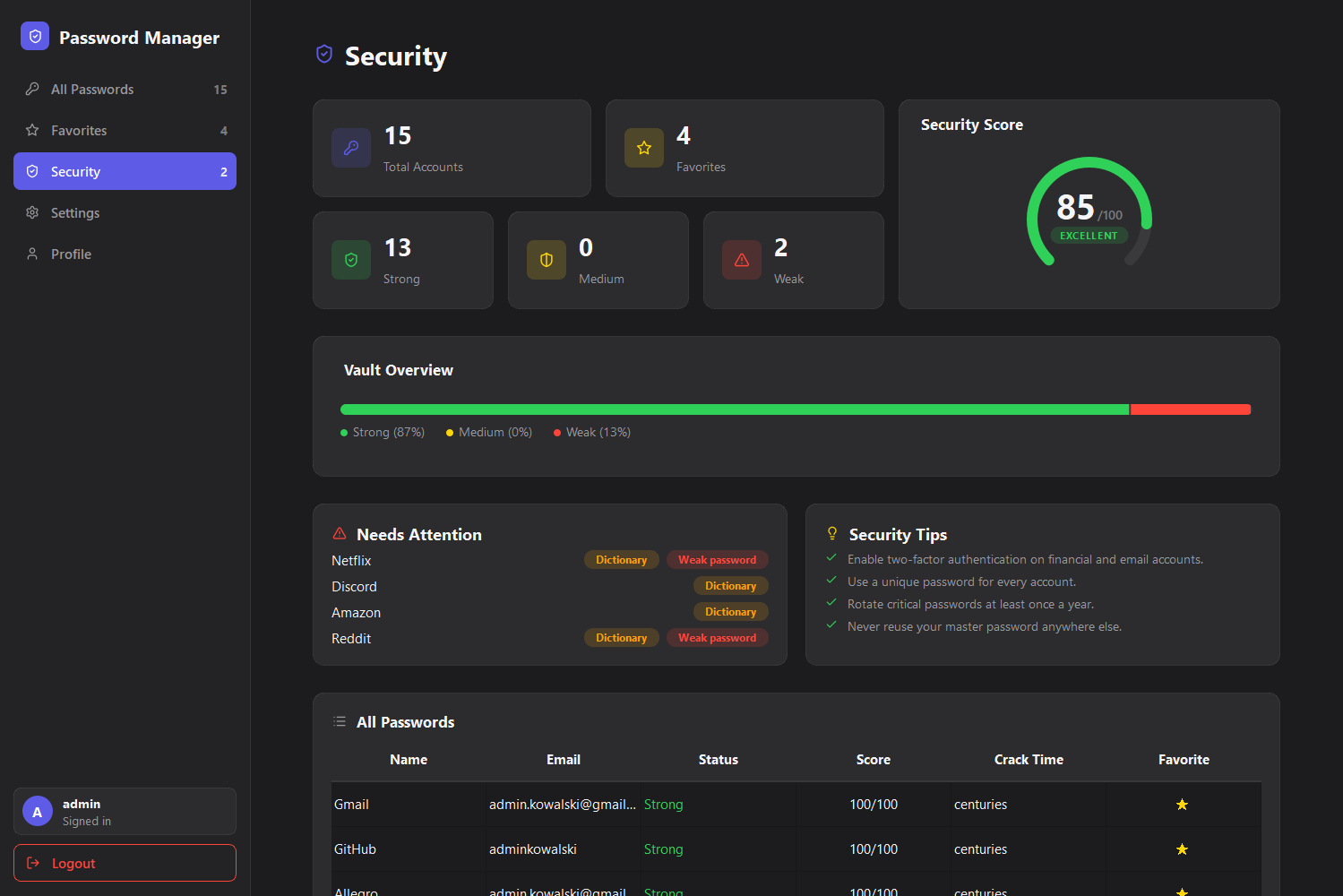This screenshot has width=1343, height=896.
Task: Click the admin Signed in user card
Action: tap(125, 812)
